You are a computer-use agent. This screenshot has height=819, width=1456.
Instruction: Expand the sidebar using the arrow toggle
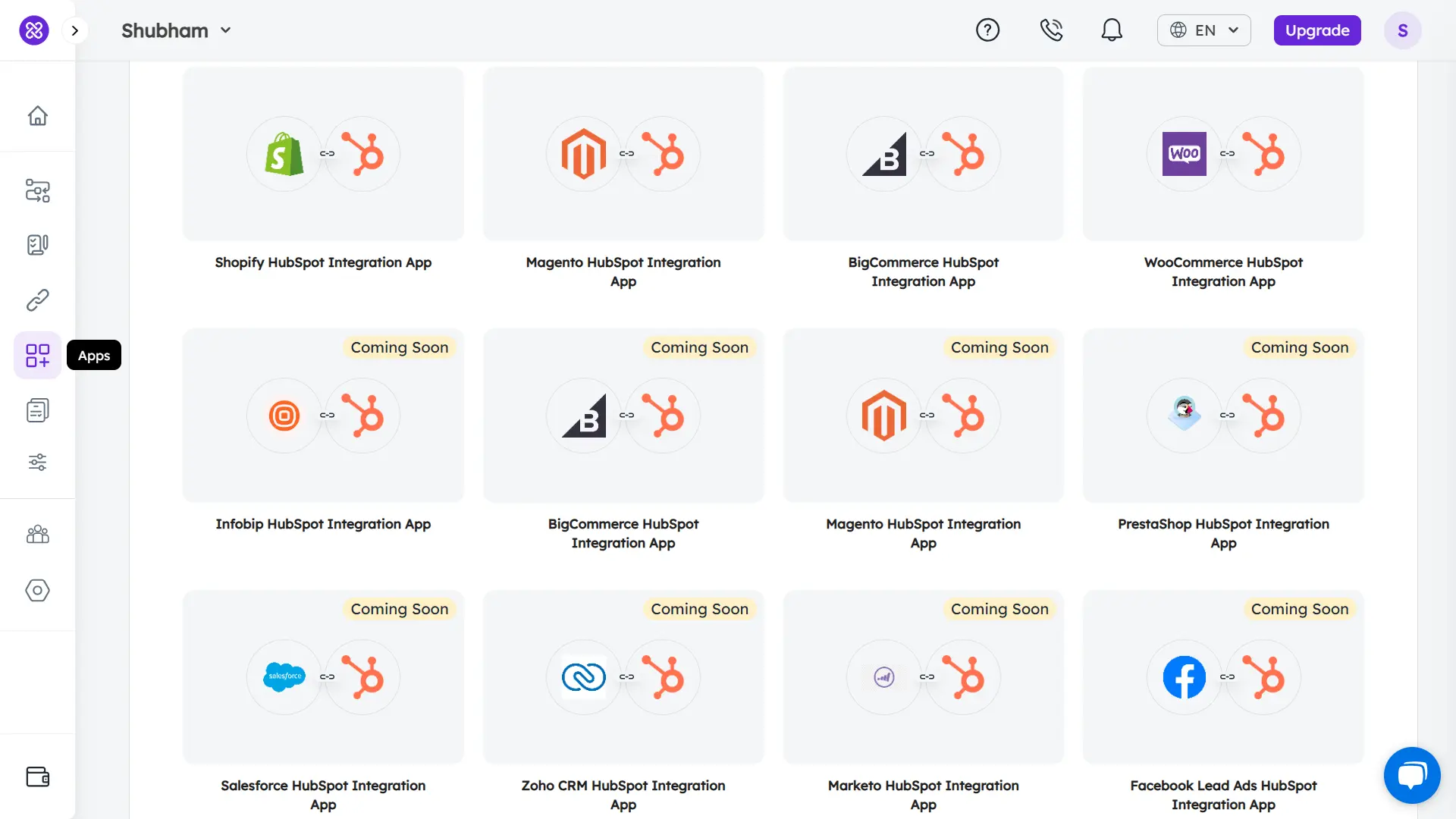(74, 30)
